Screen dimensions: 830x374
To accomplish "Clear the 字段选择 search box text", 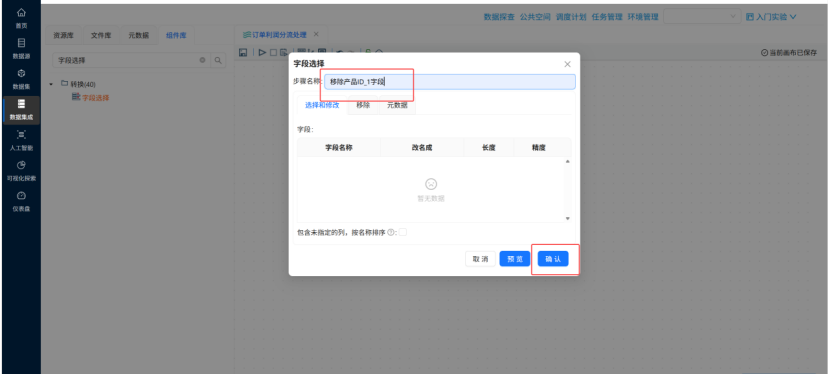I will [x=202, y=60].
